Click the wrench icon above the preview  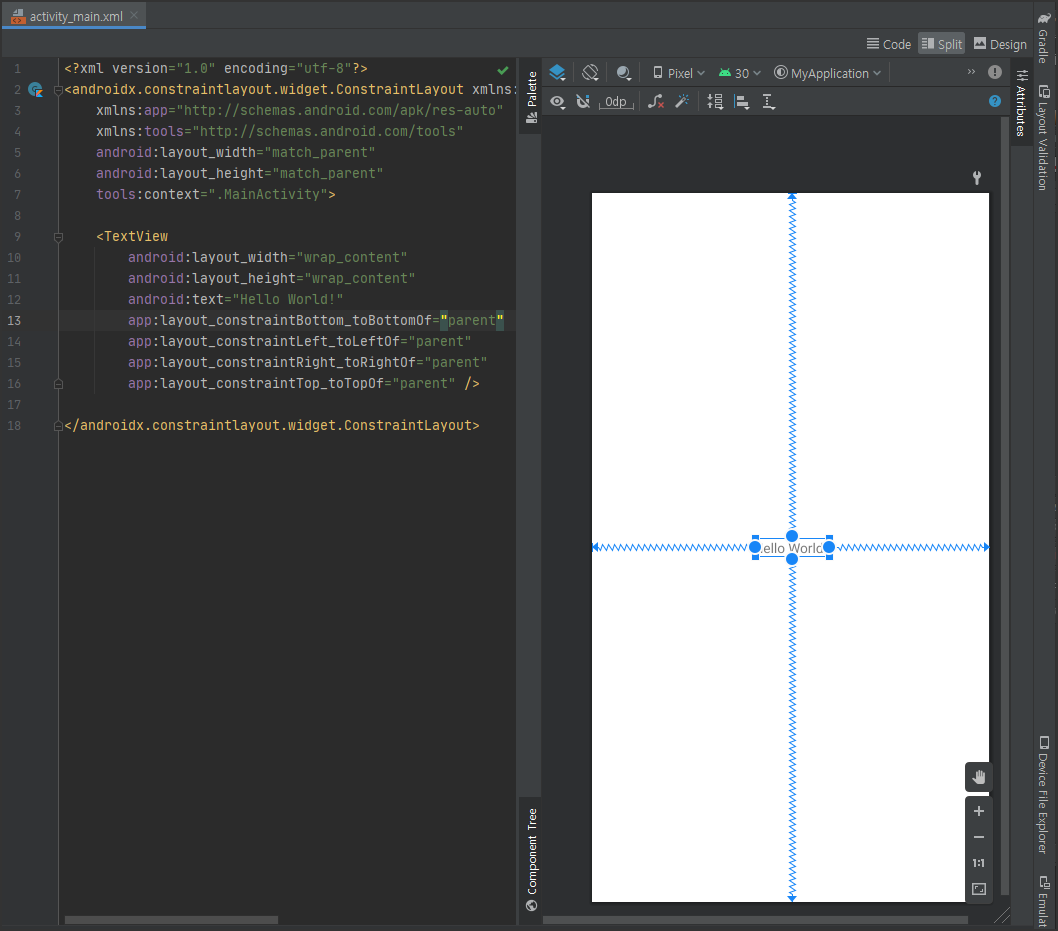976,177
